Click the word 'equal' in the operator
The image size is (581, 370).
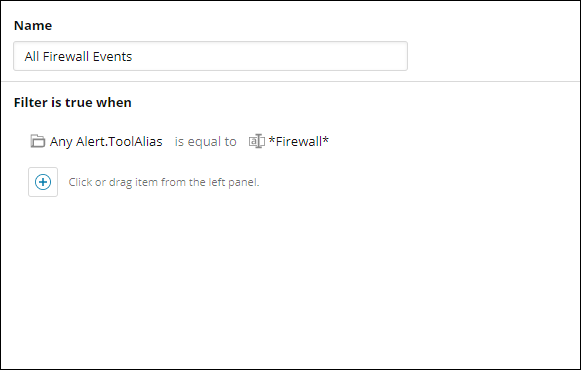click(x=204, y=142)
